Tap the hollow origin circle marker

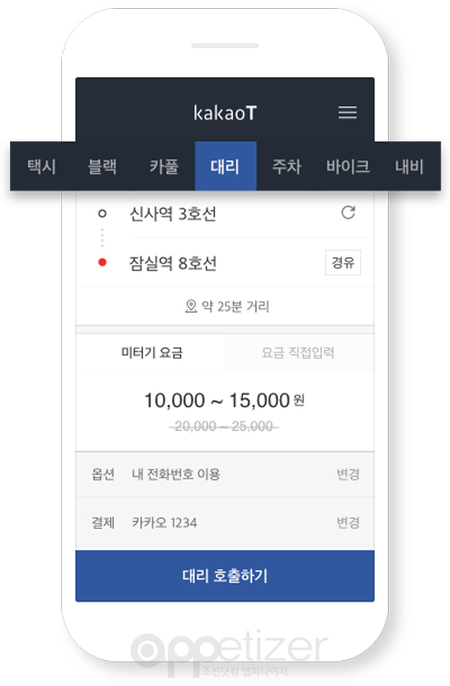[x=102, y=214]
